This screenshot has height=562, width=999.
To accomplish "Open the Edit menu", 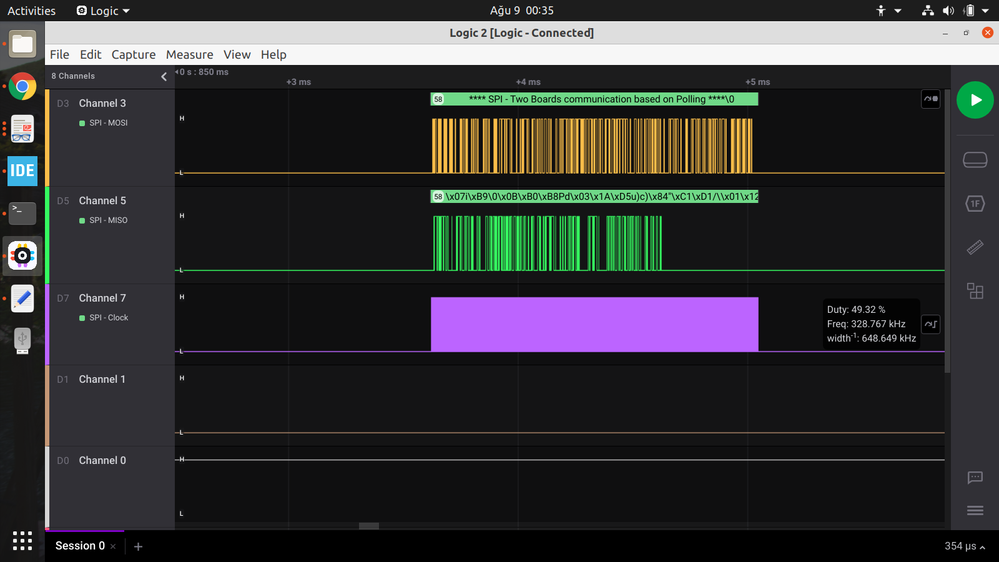I will [x=90, y=55].
